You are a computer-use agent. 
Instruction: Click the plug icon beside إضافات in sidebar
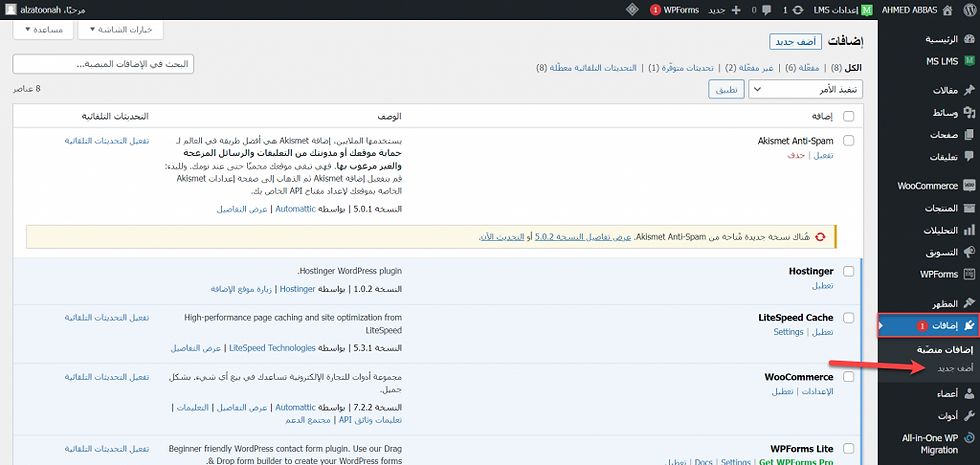coord(969,326)
